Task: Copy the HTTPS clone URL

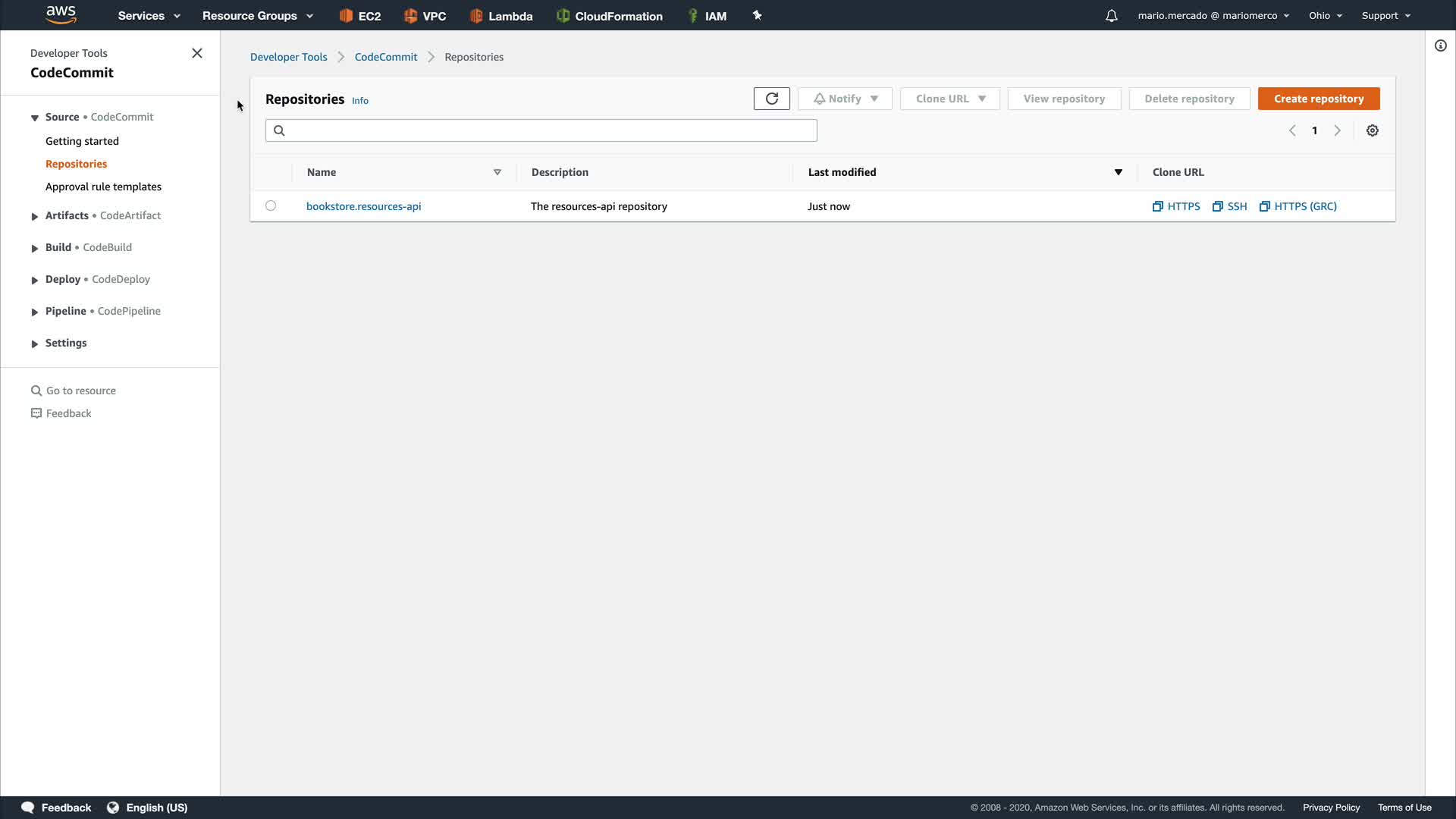Action: tap(1176, 206)
